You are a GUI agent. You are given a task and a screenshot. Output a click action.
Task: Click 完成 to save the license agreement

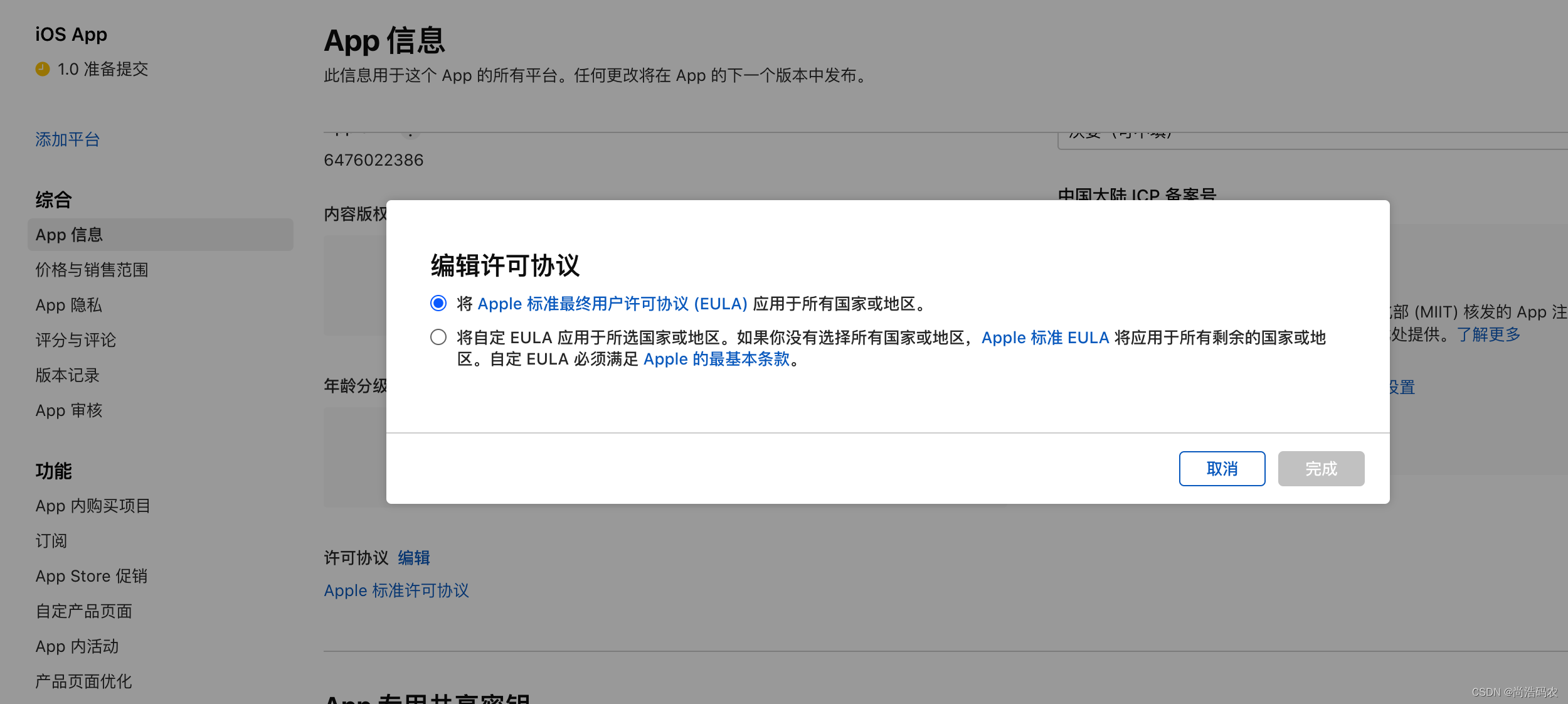1320,468
